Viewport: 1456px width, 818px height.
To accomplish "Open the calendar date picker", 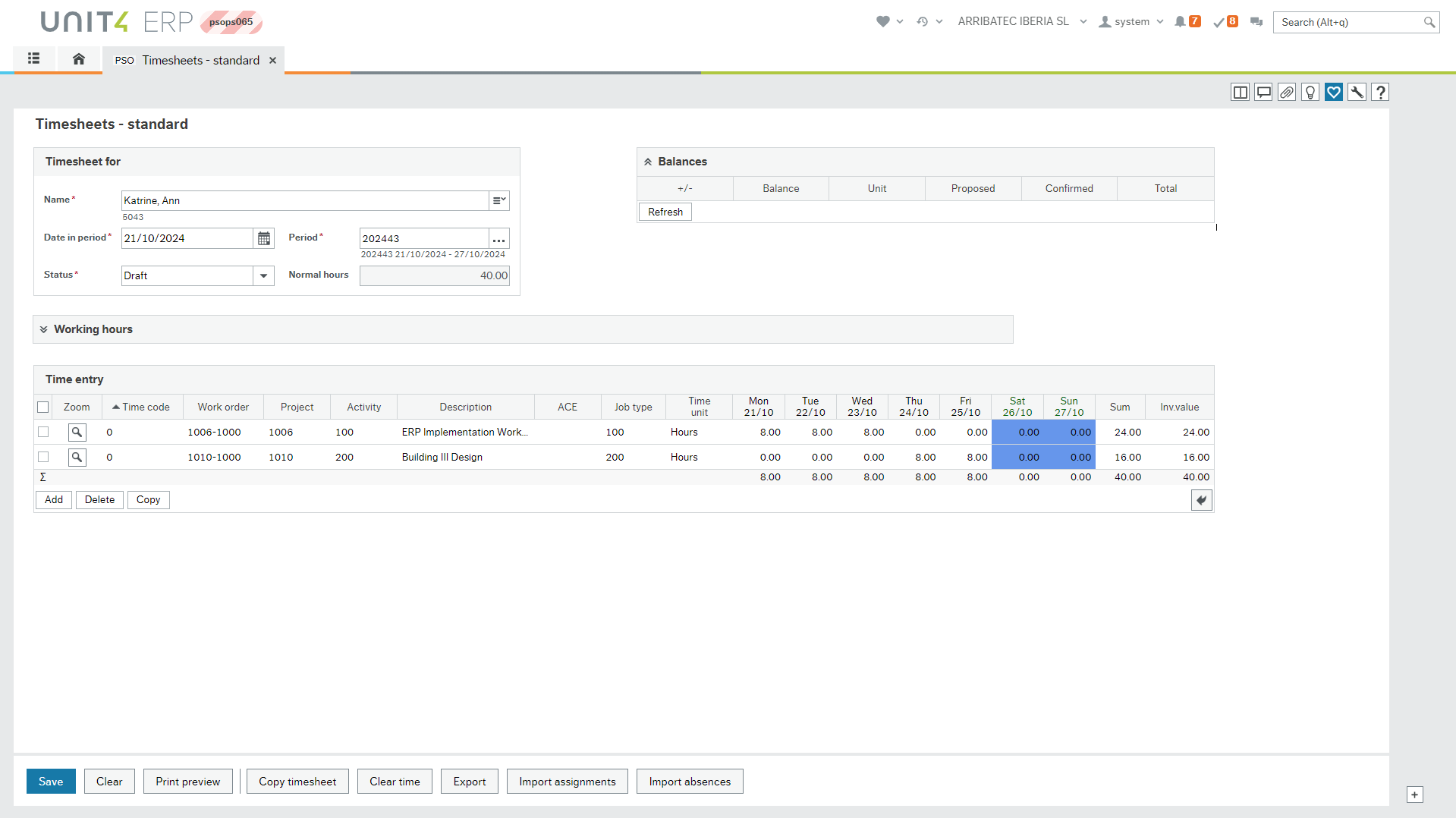I will (263, 238).
